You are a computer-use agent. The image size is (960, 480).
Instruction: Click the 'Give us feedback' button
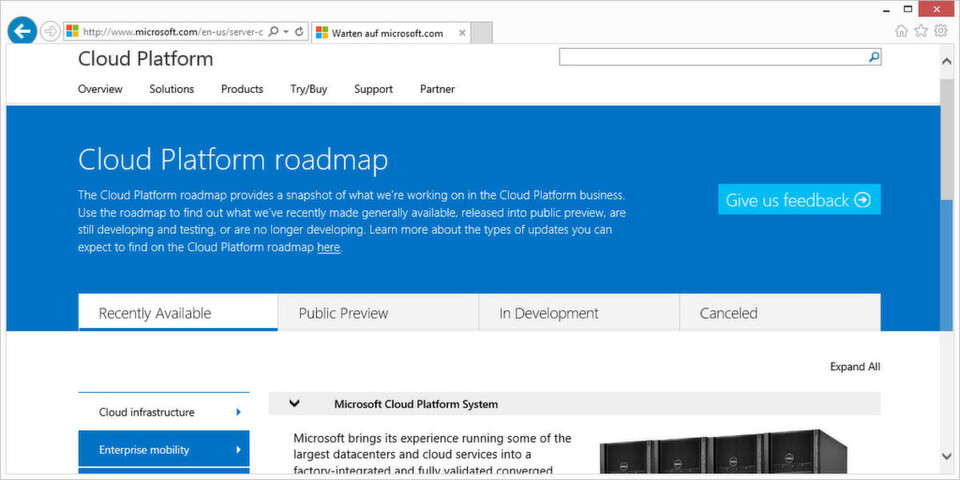click(800, 200)
